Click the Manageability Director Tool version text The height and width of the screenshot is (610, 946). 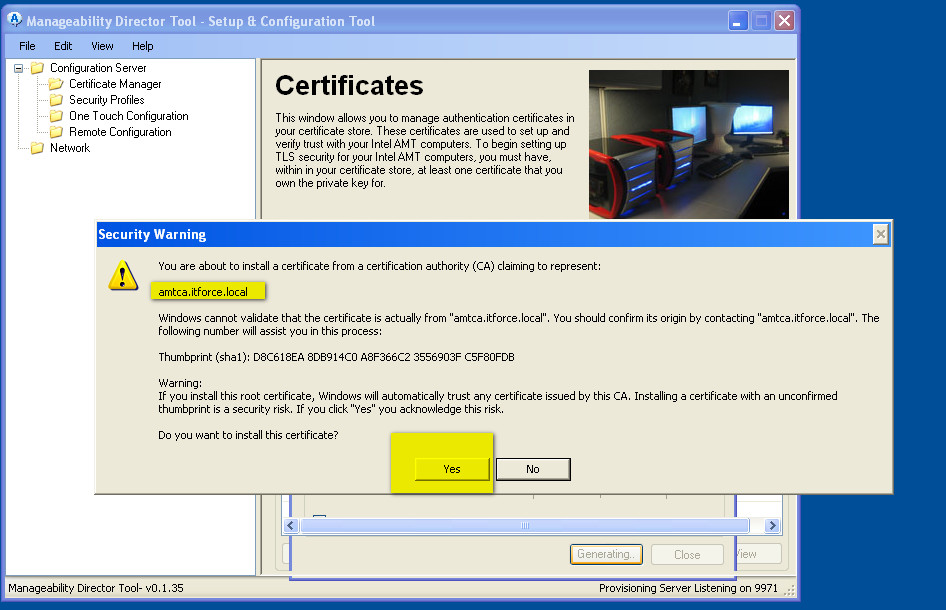click(x=96, y=588)
